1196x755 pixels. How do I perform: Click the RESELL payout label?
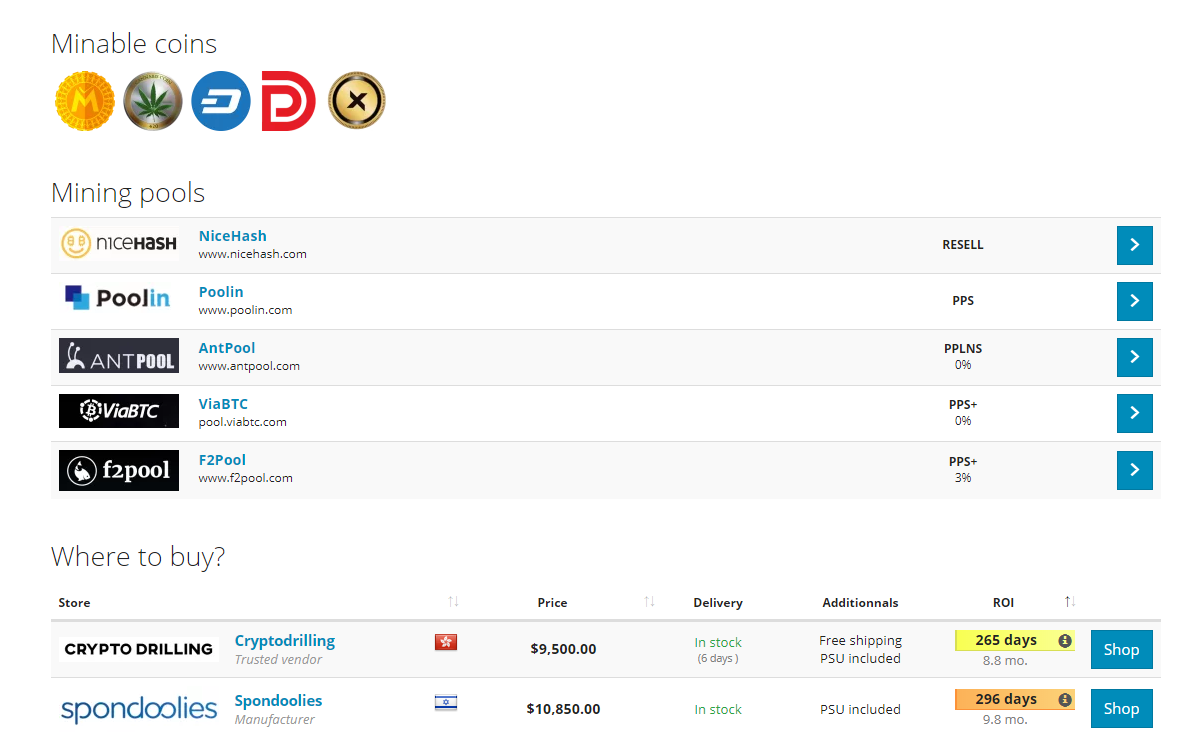963,245
